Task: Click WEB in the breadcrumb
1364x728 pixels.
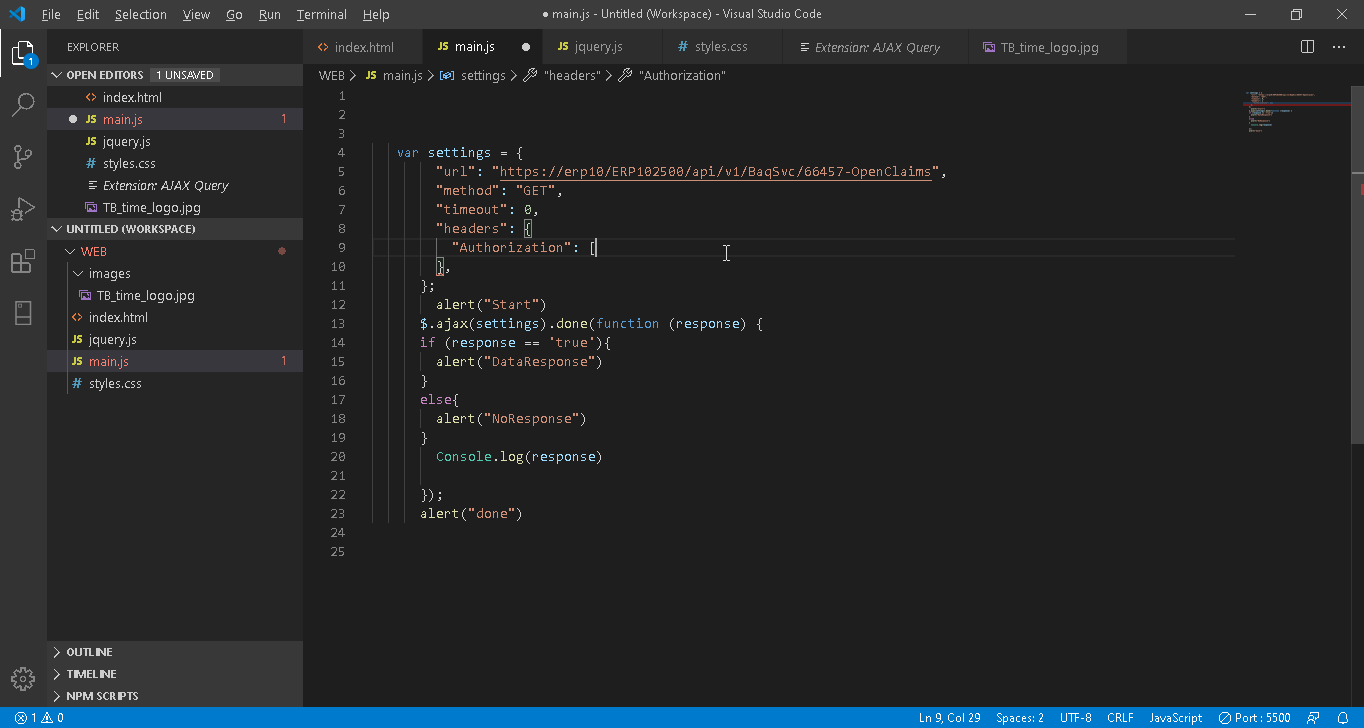Action: (331, 76)
